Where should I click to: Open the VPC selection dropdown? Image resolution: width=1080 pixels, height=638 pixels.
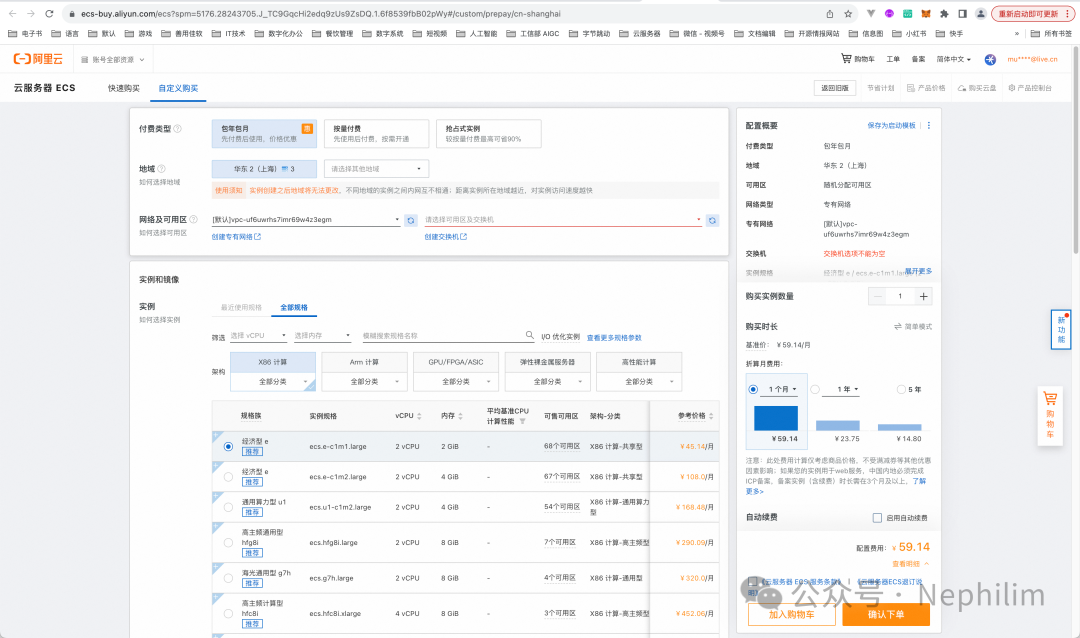[306, 220]
